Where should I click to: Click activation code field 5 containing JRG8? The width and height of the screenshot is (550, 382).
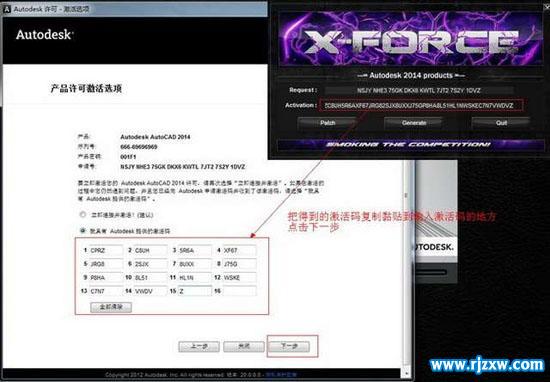[x=106, y=264]
